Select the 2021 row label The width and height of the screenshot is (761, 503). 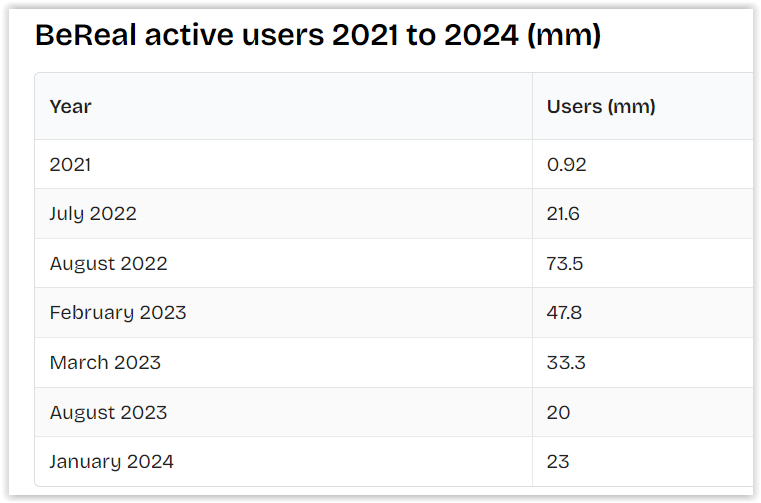coord(70,164)
